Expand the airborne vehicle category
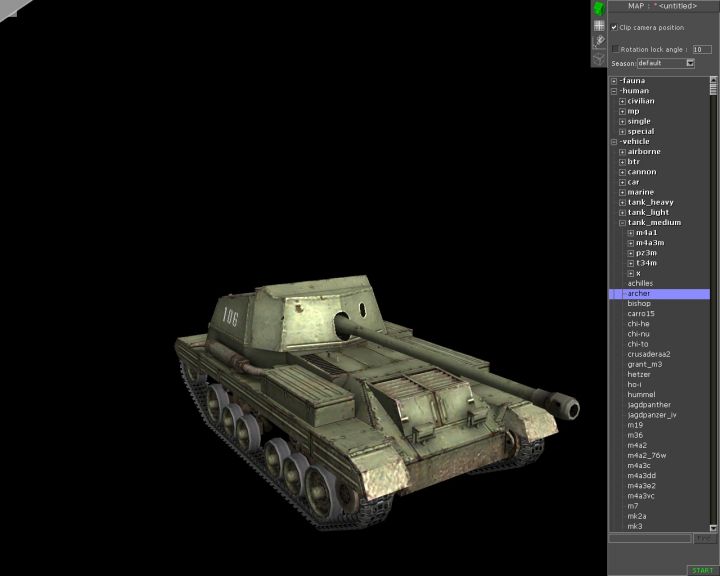This screenshot has height=576, width=720. click(x=622, y=151)
